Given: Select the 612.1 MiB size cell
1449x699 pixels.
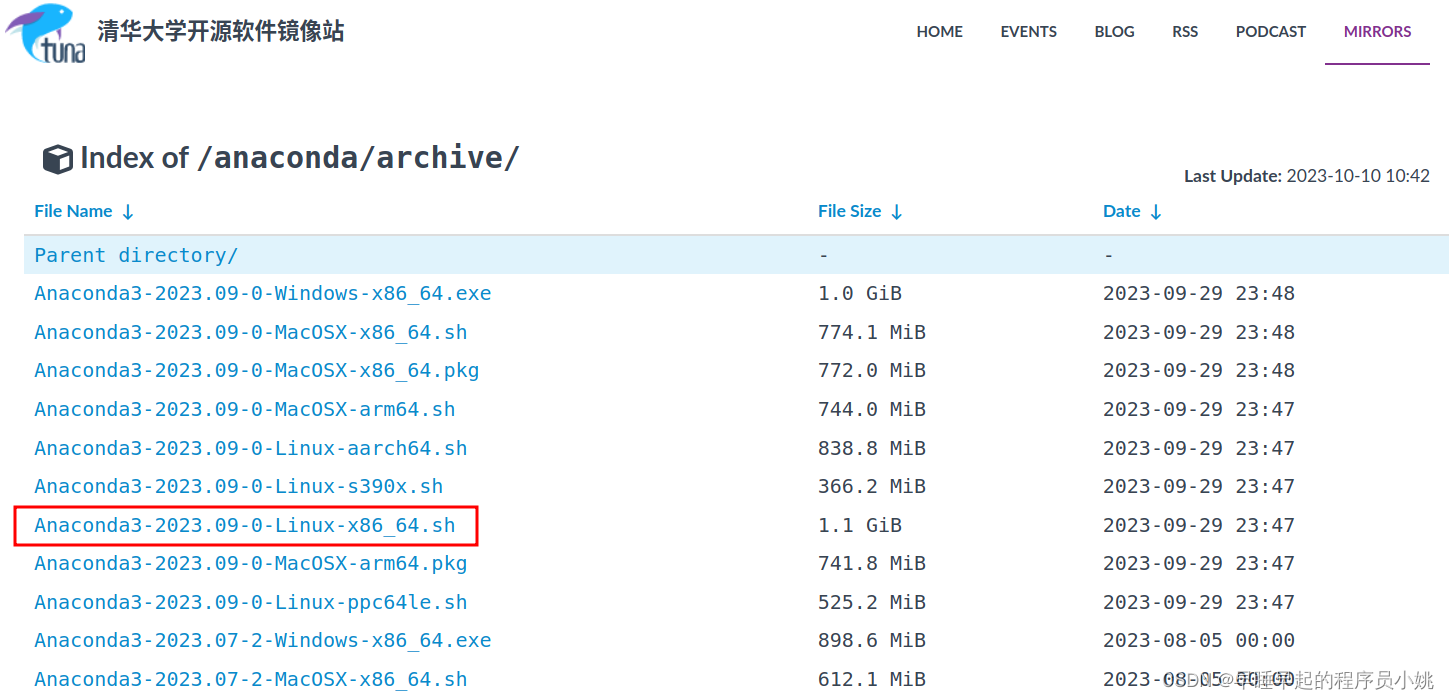Looking at the screenshot, I should pos(872,679).
